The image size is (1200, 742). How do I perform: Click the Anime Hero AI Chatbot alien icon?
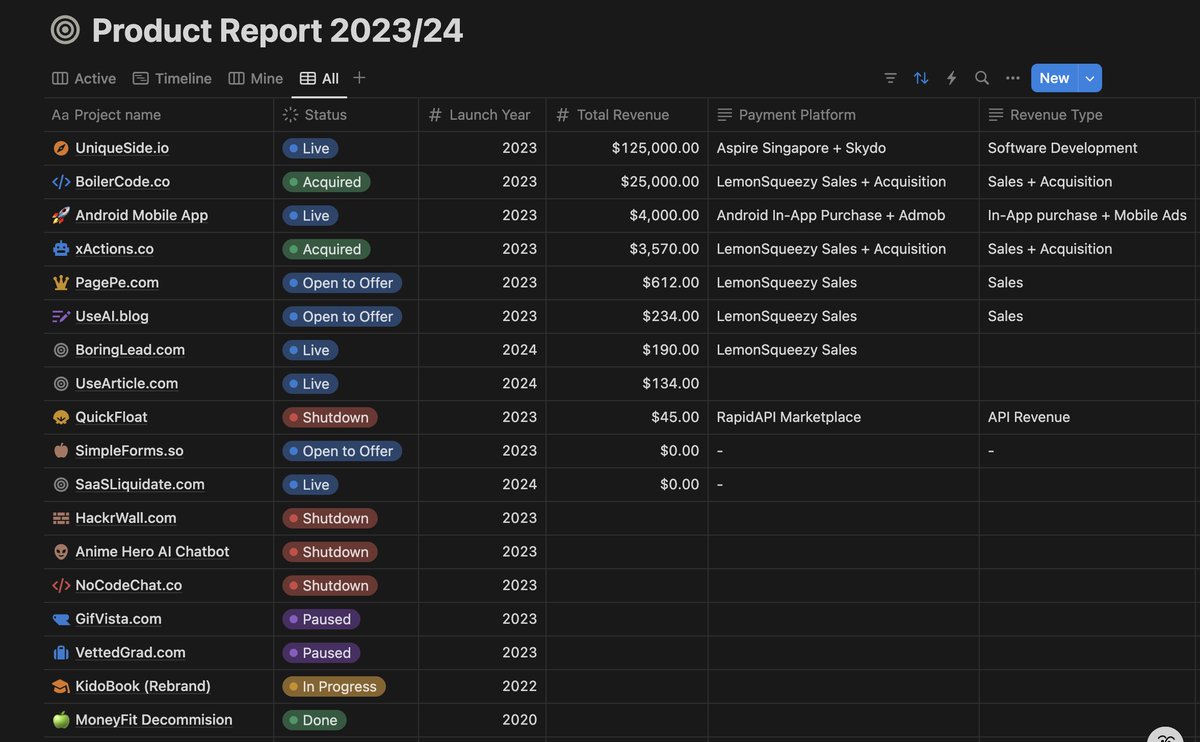tap(61, 552)
